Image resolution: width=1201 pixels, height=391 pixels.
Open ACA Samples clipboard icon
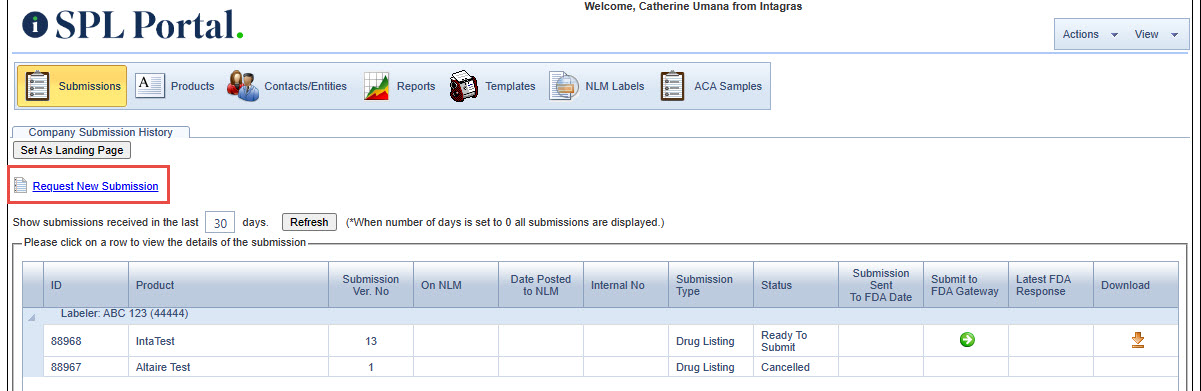pyautogui.click(x=673, y=86)
